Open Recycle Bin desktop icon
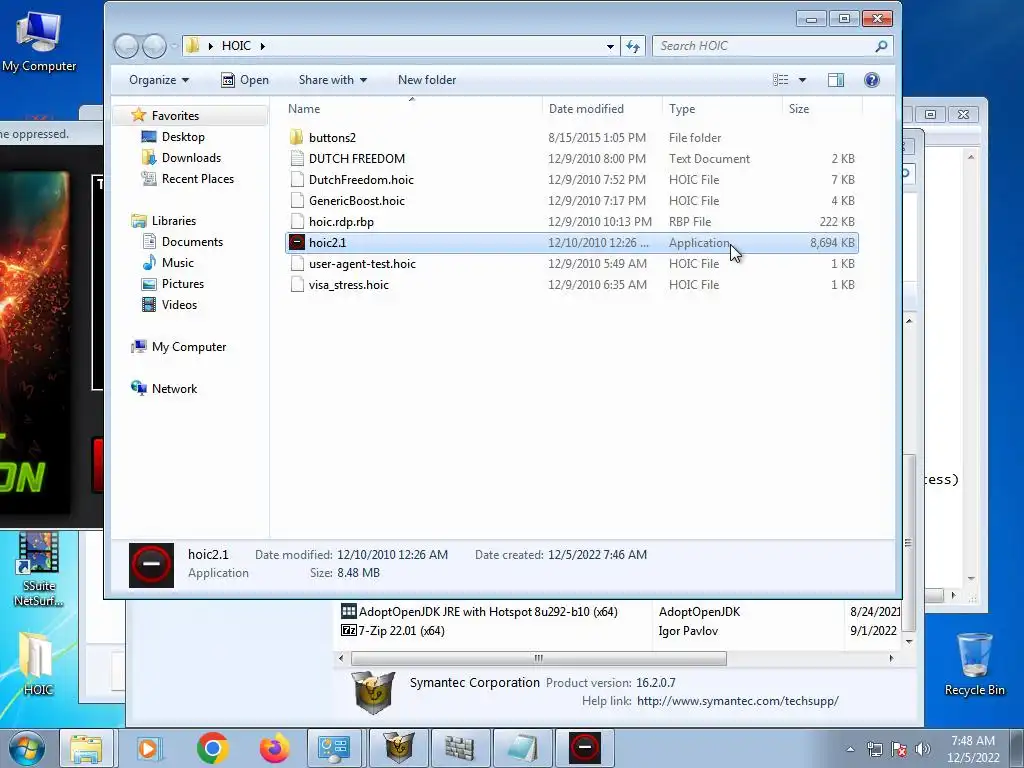 (974, 664)
